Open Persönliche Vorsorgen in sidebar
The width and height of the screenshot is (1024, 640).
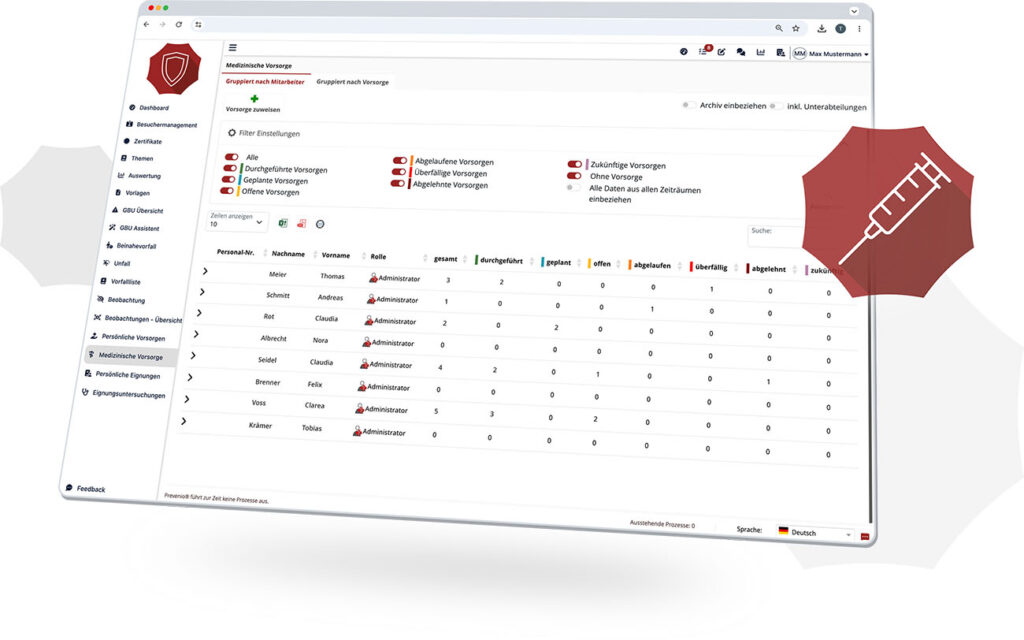[127, 337]
